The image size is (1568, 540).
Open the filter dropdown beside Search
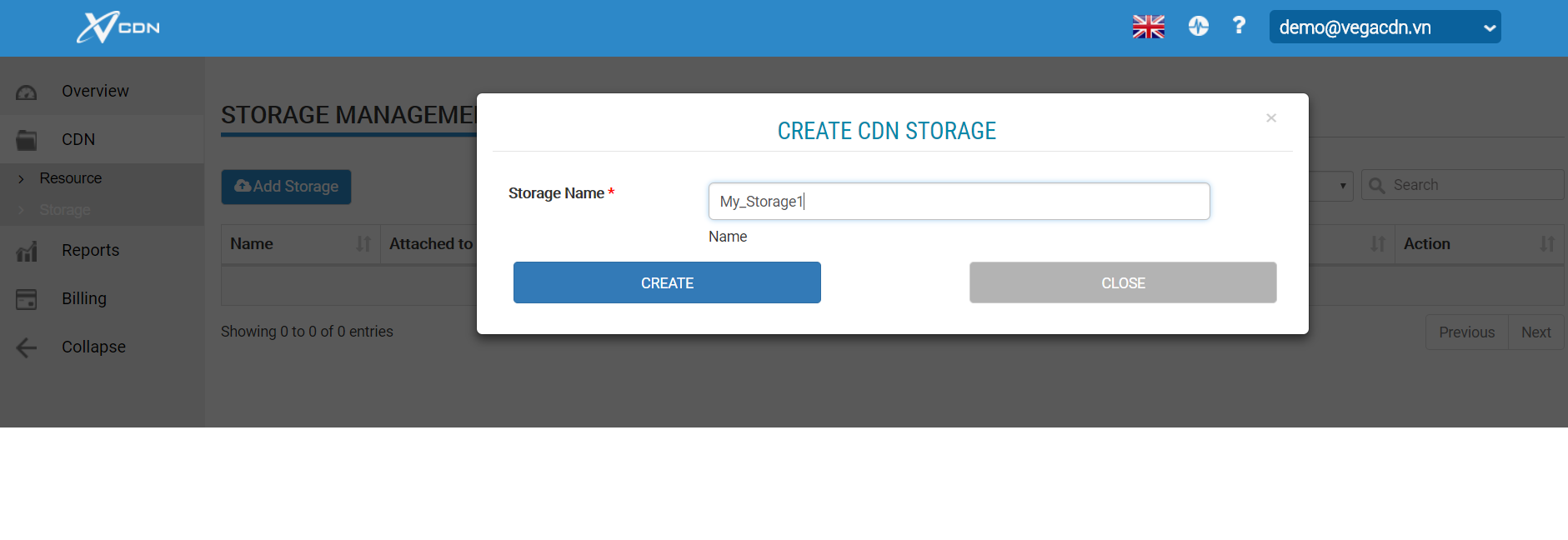coord(1332,185)
